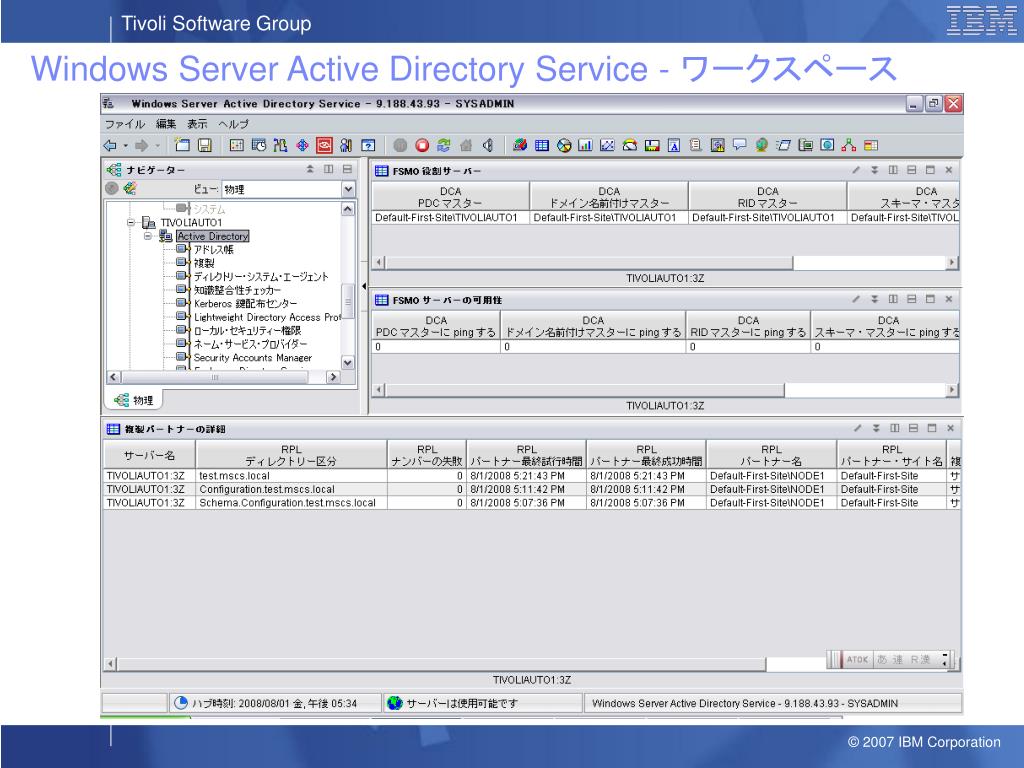Click the double-arrow in ナビゲーター header
Screen dimensions: 1024x768
pos(310,169)
